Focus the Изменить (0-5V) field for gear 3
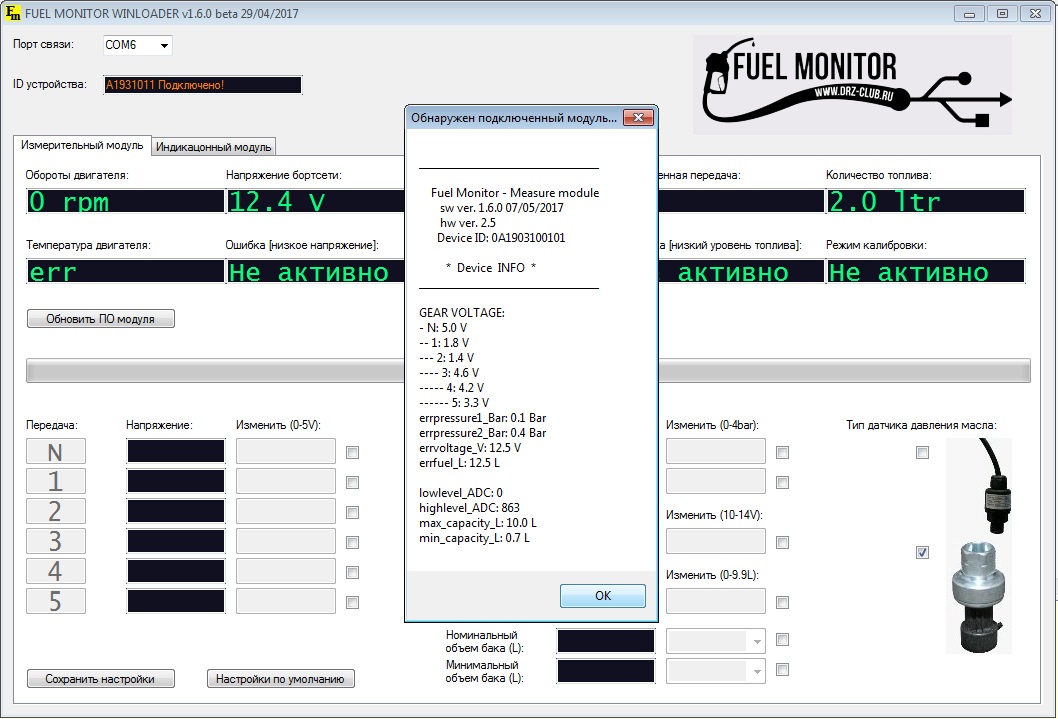The height and width of the screenshot is (719, 1058). pyautogui.click(x=285, y=541)
